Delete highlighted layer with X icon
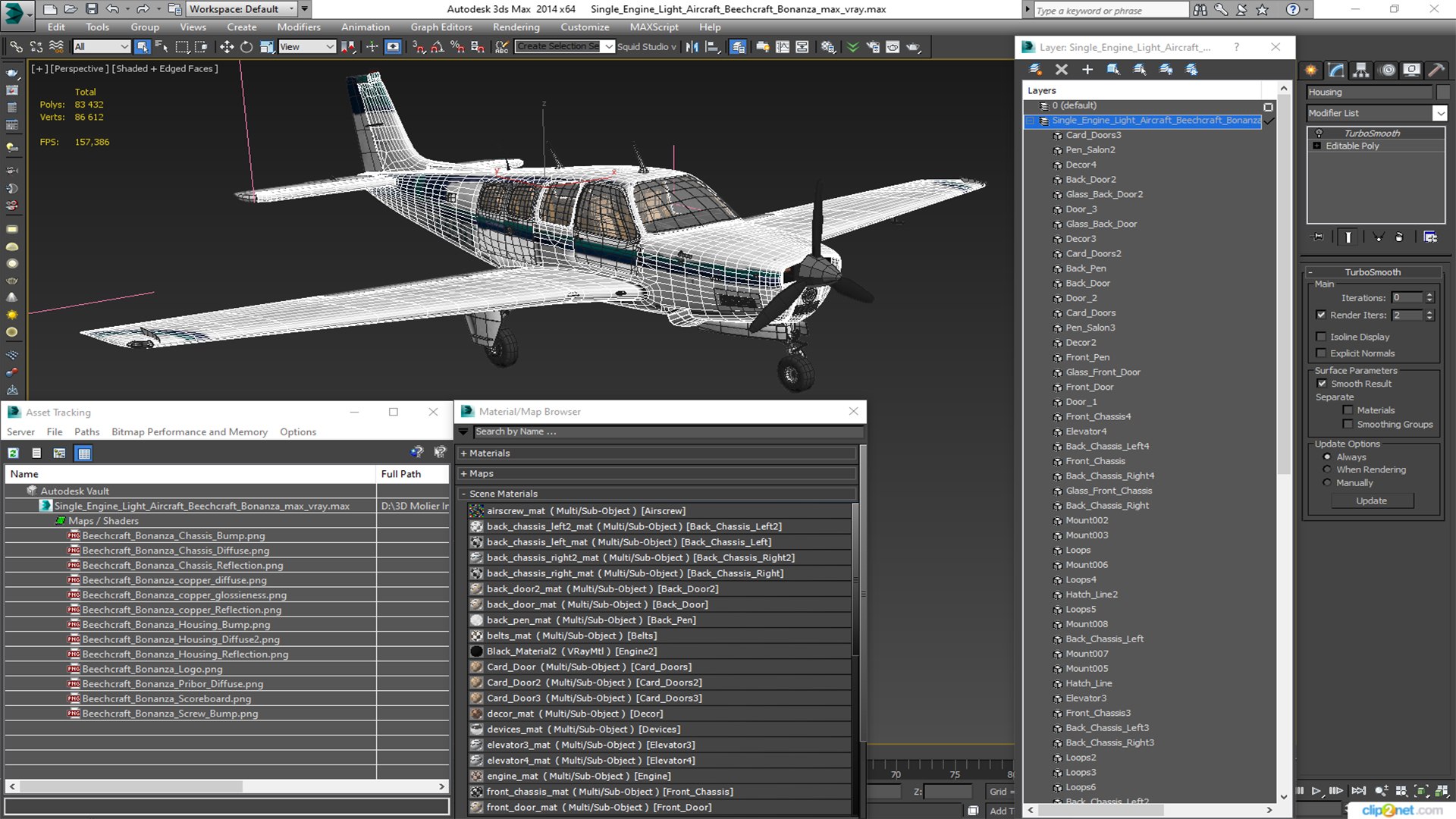The image size is (1456, 819). pos(1062,69)
